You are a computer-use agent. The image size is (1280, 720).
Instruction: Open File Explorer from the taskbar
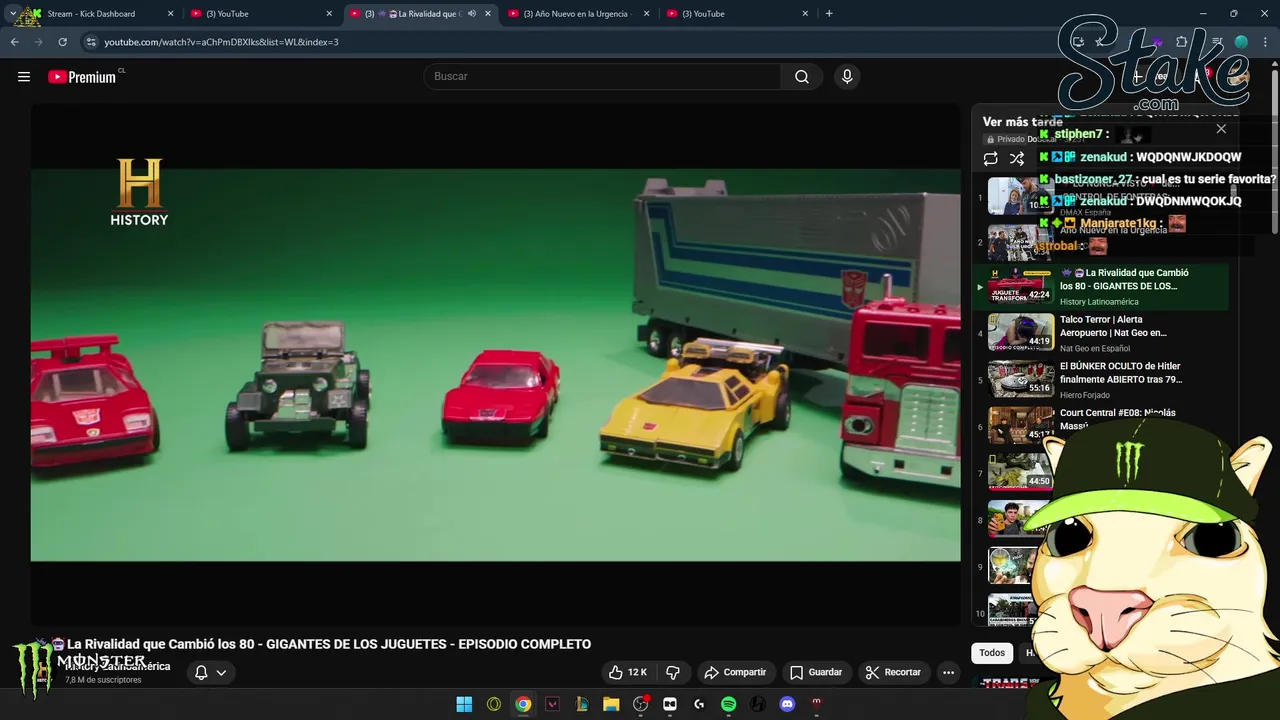pos(611,704)
